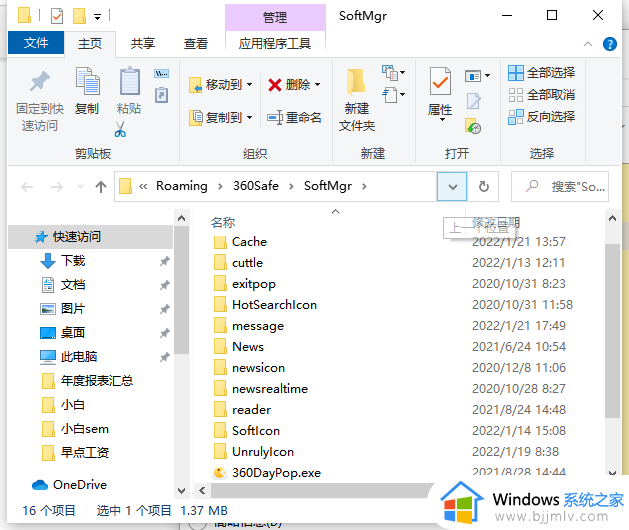Click the quick access toolbar properties icon

point(57,16)
